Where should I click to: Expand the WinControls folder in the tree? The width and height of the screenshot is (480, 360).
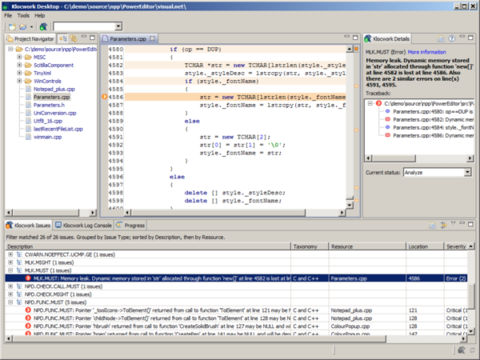pos(19,81)
